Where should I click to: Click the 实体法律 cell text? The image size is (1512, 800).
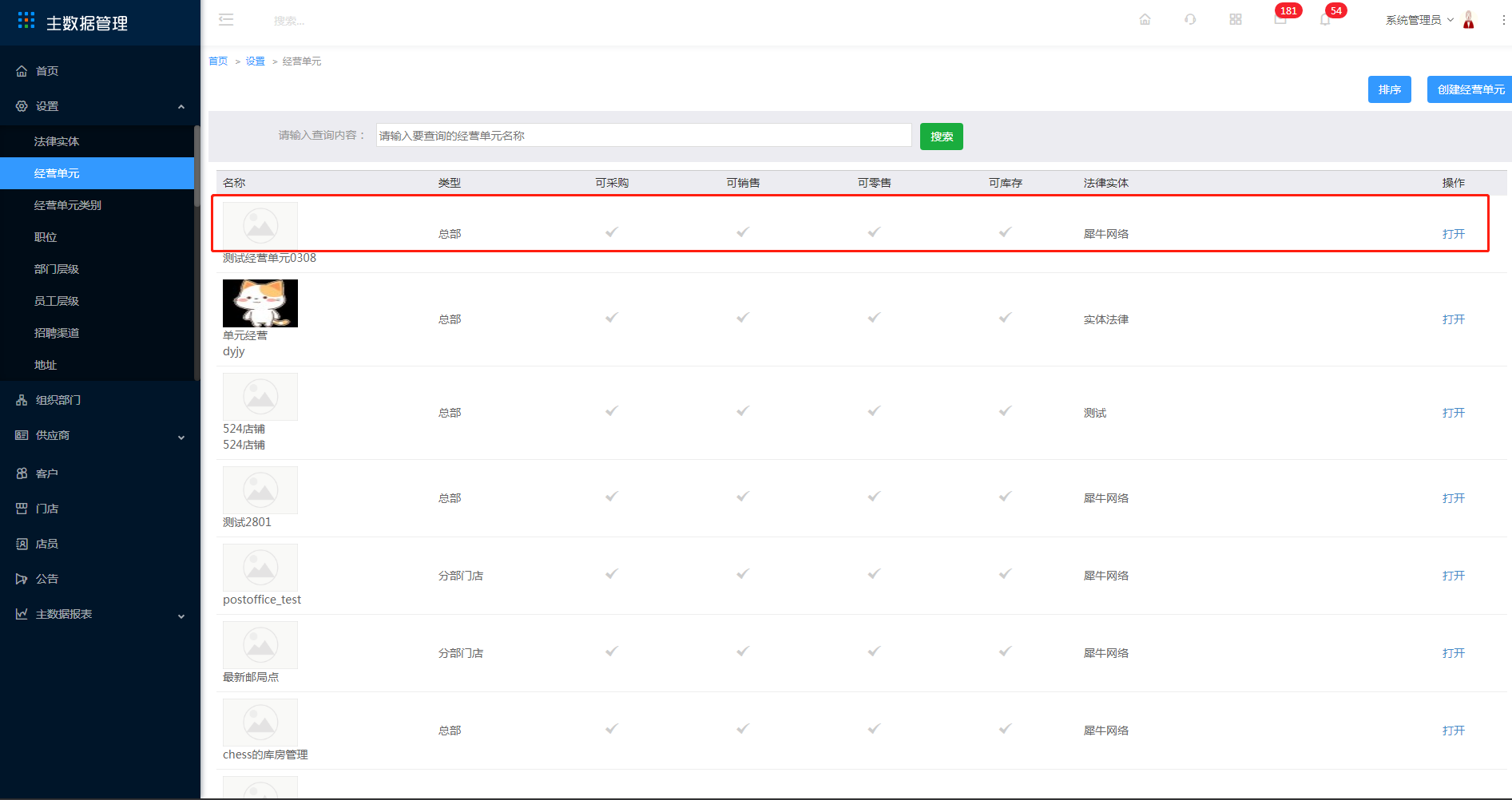coord(1106,319)
